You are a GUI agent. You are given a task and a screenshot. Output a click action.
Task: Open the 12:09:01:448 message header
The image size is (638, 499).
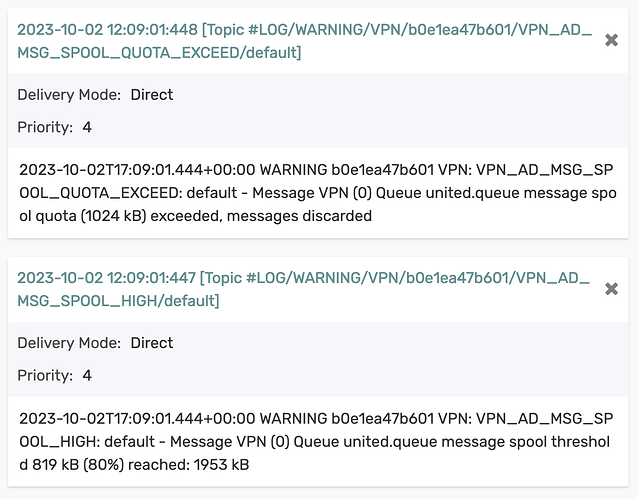(x=305, y=41)
